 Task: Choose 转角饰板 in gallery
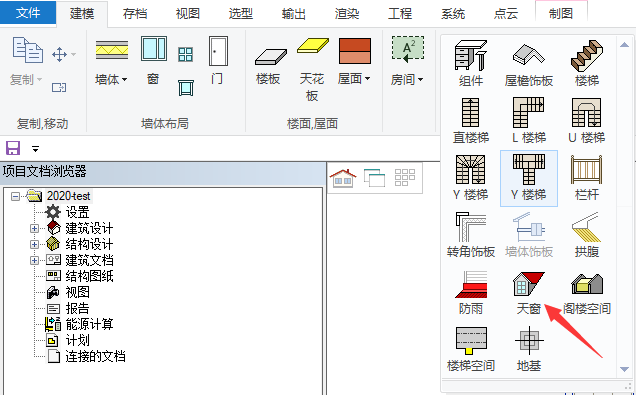(x=471, y=235)
